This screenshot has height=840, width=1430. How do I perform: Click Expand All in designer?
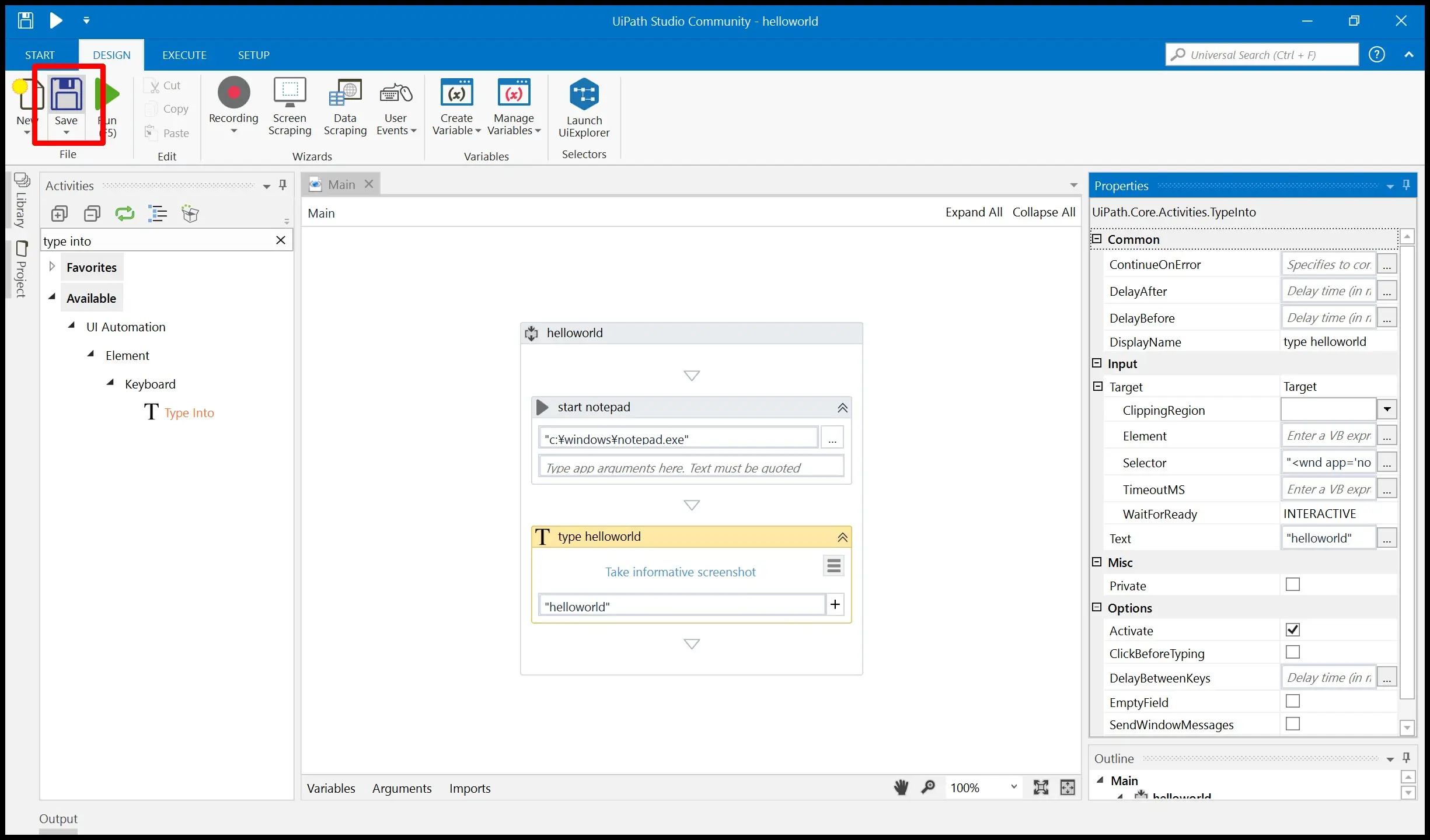coord(974,212)
